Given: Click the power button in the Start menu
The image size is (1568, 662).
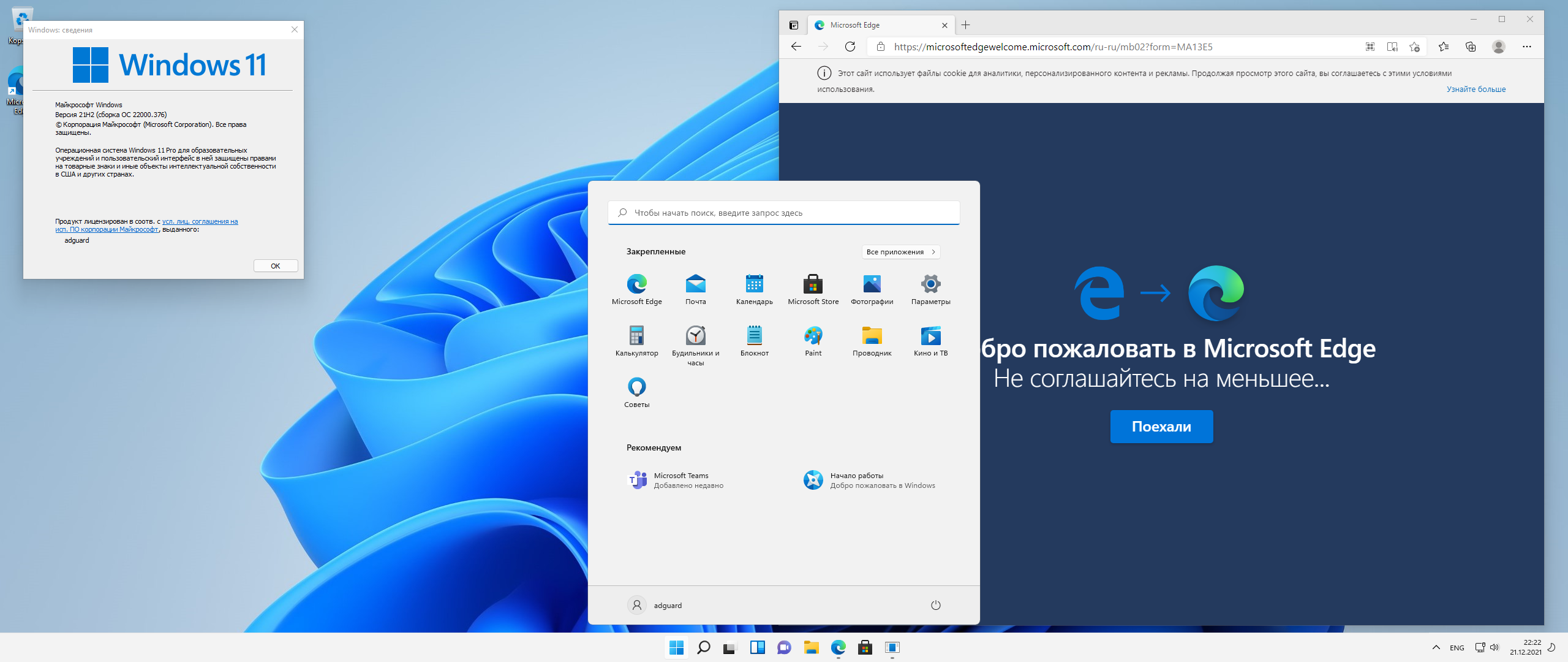Looking at the screenshot, I should (x=935, y=606).
